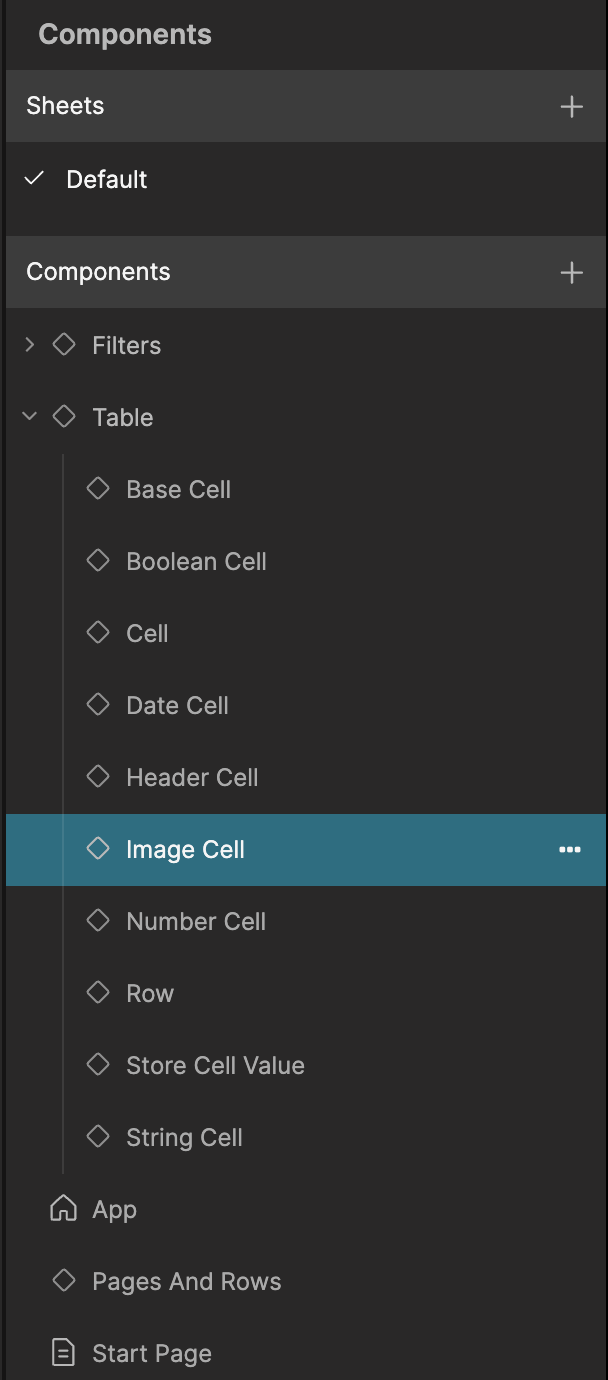This screenshot has width=608, height=1380.
Task: Expand the Filters folder chevron
Action: (30, 345)
